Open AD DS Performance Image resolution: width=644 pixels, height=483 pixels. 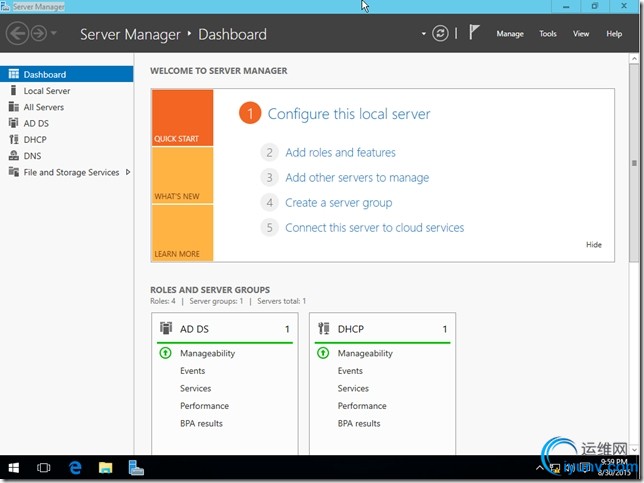204,406
